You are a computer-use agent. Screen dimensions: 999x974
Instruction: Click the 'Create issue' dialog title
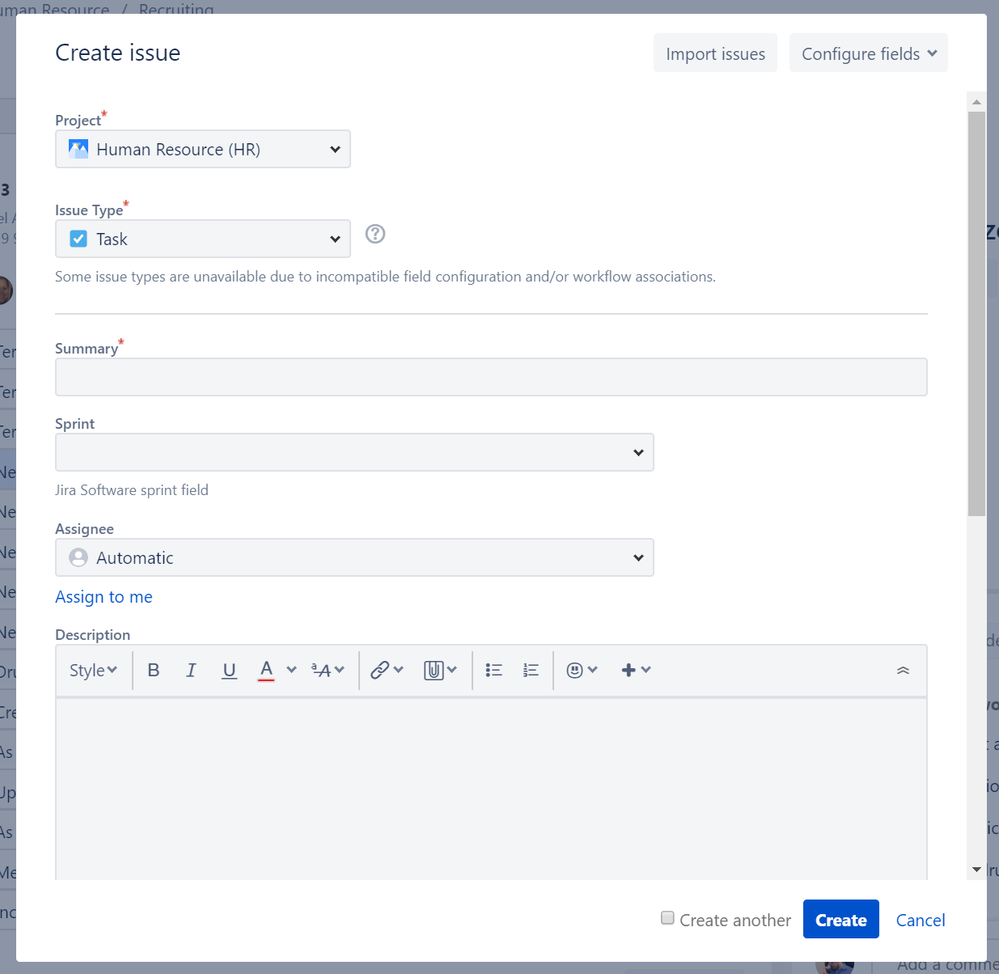pyautogui.click(x=118, y=53)
